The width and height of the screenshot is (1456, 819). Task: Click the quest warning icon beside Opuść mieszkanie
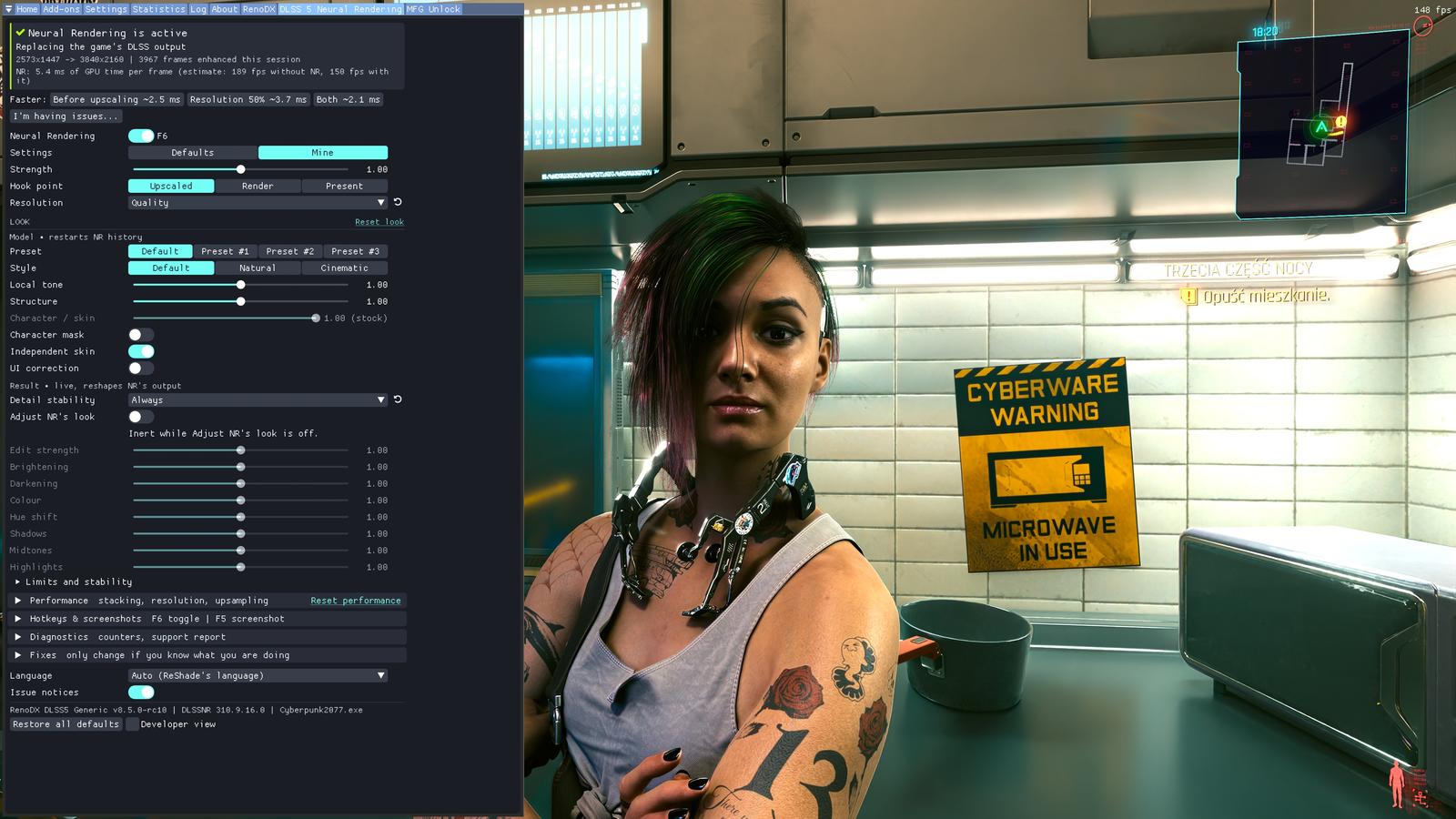pos(1188,296)
